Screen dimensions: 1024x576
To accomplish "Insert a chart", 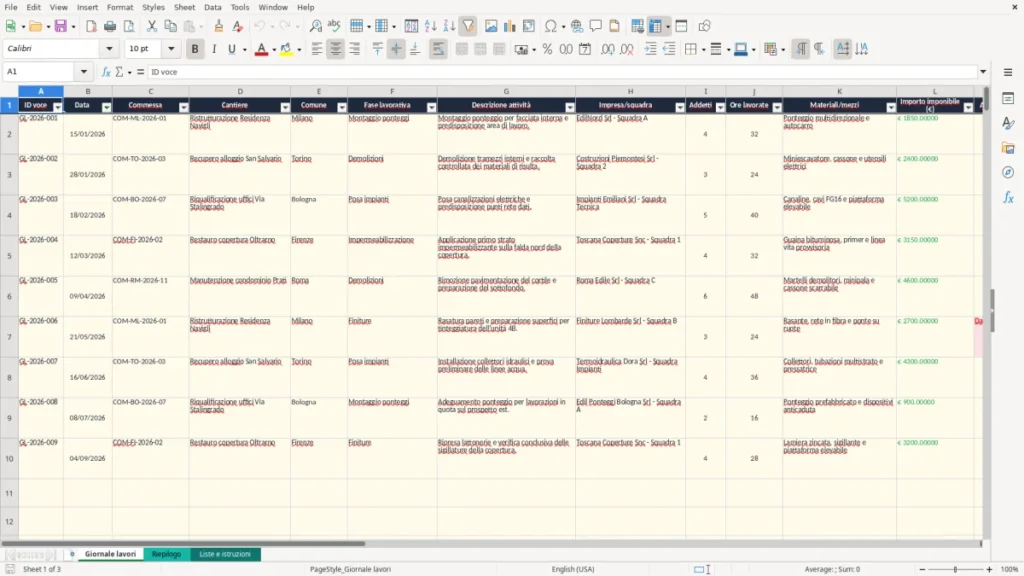I will (x=510, y=26).
